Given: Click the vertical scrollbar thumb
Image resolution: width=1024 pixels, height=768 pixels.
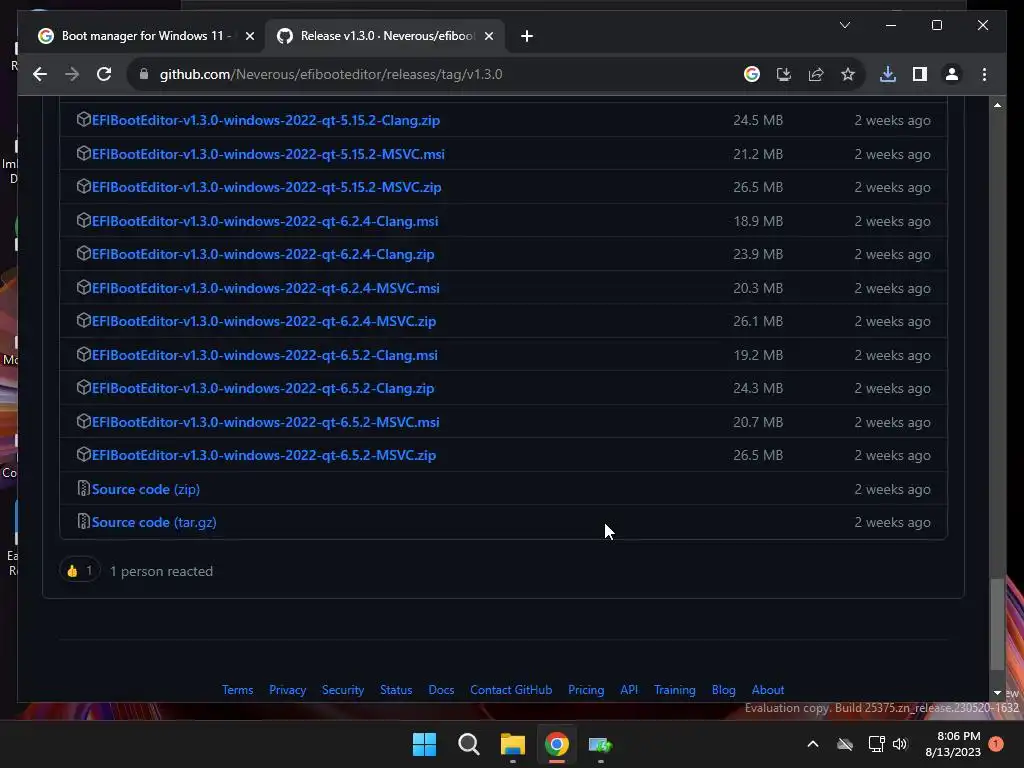Looking at the screenshot, I should (x=997, y=624).
